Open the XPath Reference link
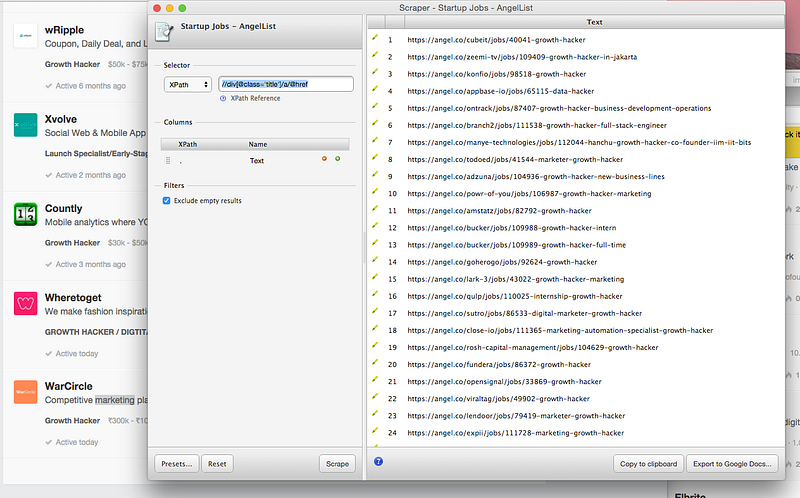Image resolution: width=800 pixels, height=498 pixels. click(255, 98)
